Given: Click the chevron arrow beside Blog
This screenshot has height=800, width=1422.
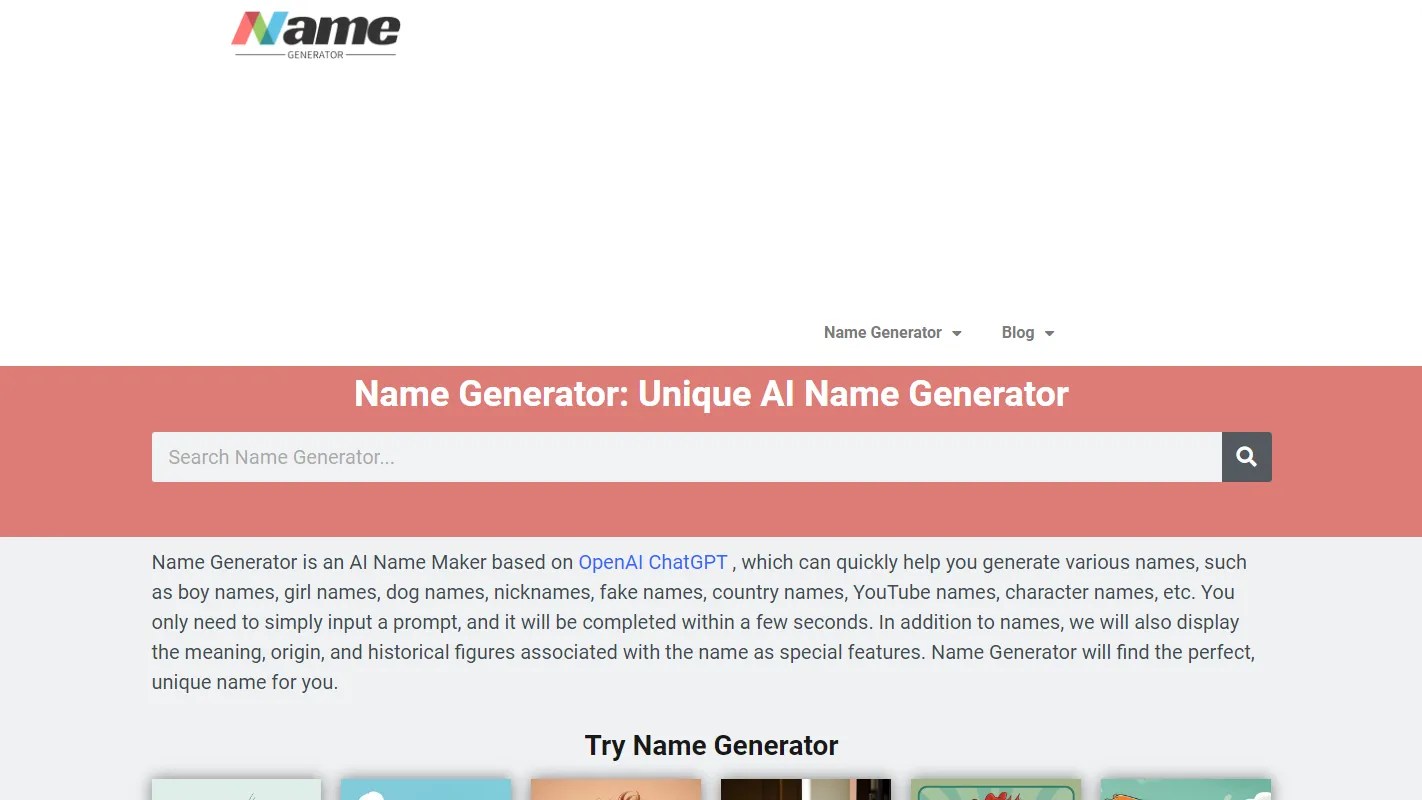Looking at the screenshot, I should 1048,333.
